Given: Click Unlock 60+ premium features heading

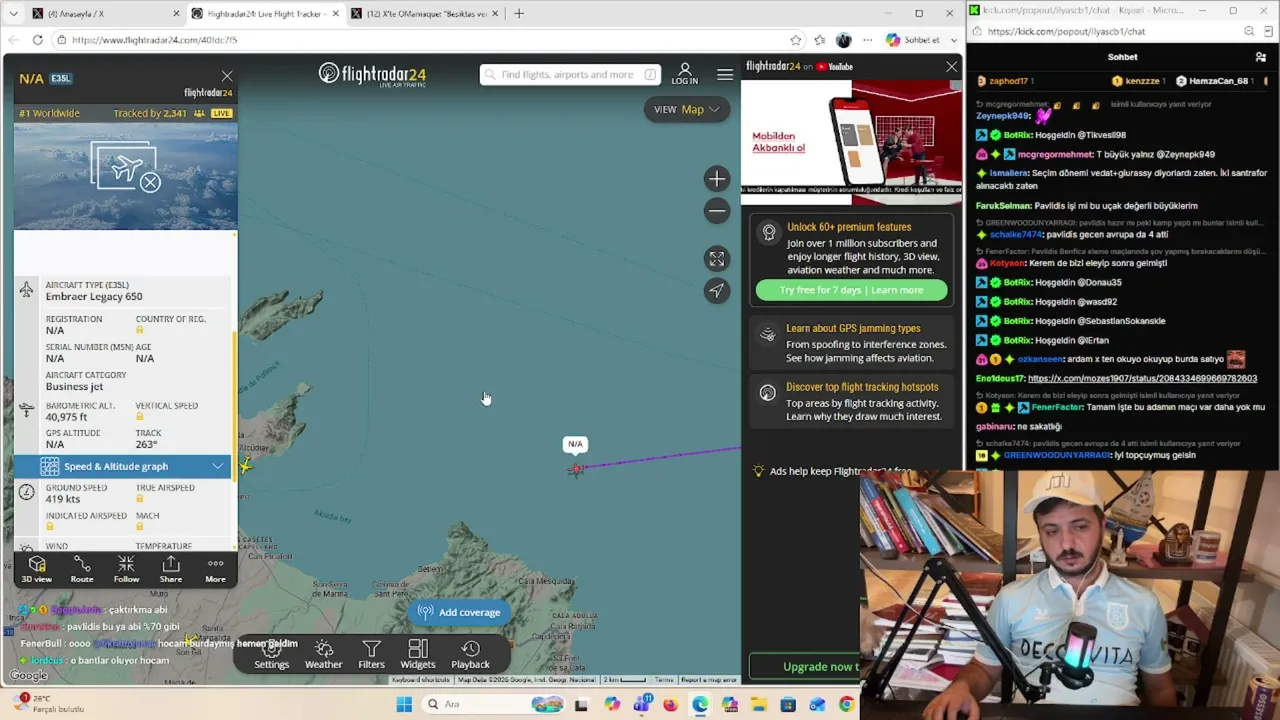Looking at the screenshot, I should pyautogui.click(x=849, y=227).
